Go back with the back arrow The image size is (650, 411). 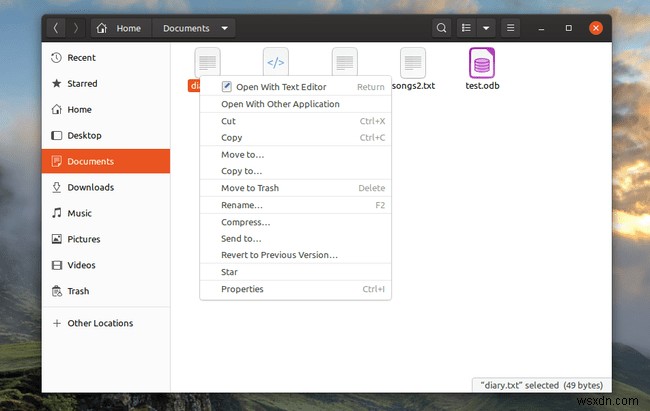[56, 28]
